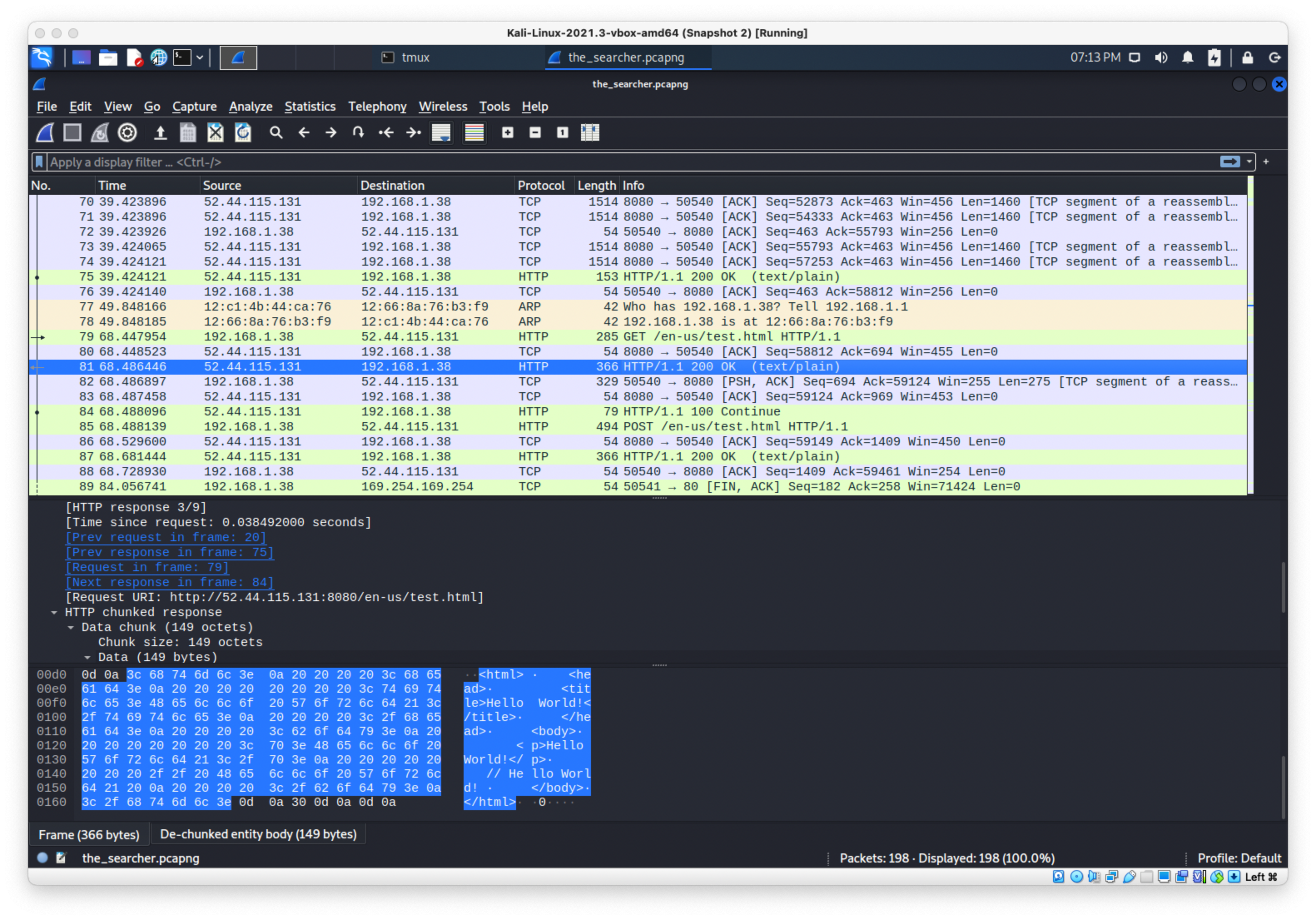Jump to the first packet icon

click(x=386, y=133)
